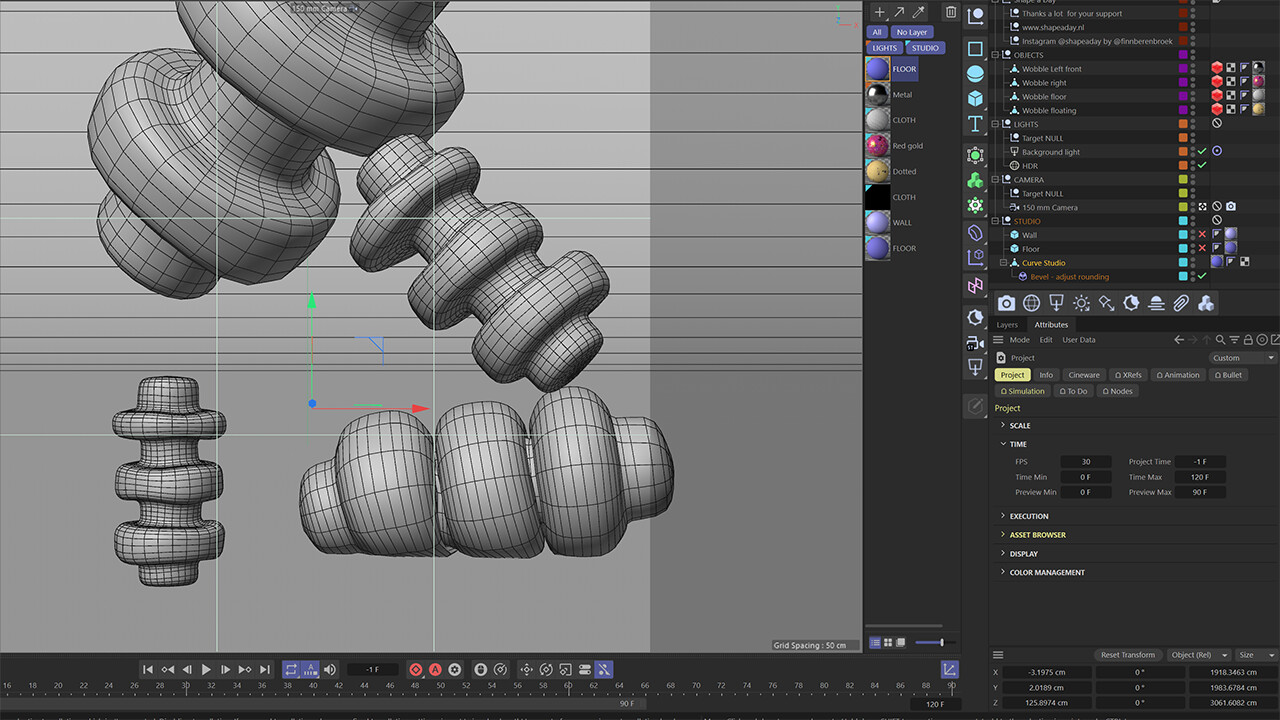
Task: Click the Reset Transform button
Action: 1128,655
